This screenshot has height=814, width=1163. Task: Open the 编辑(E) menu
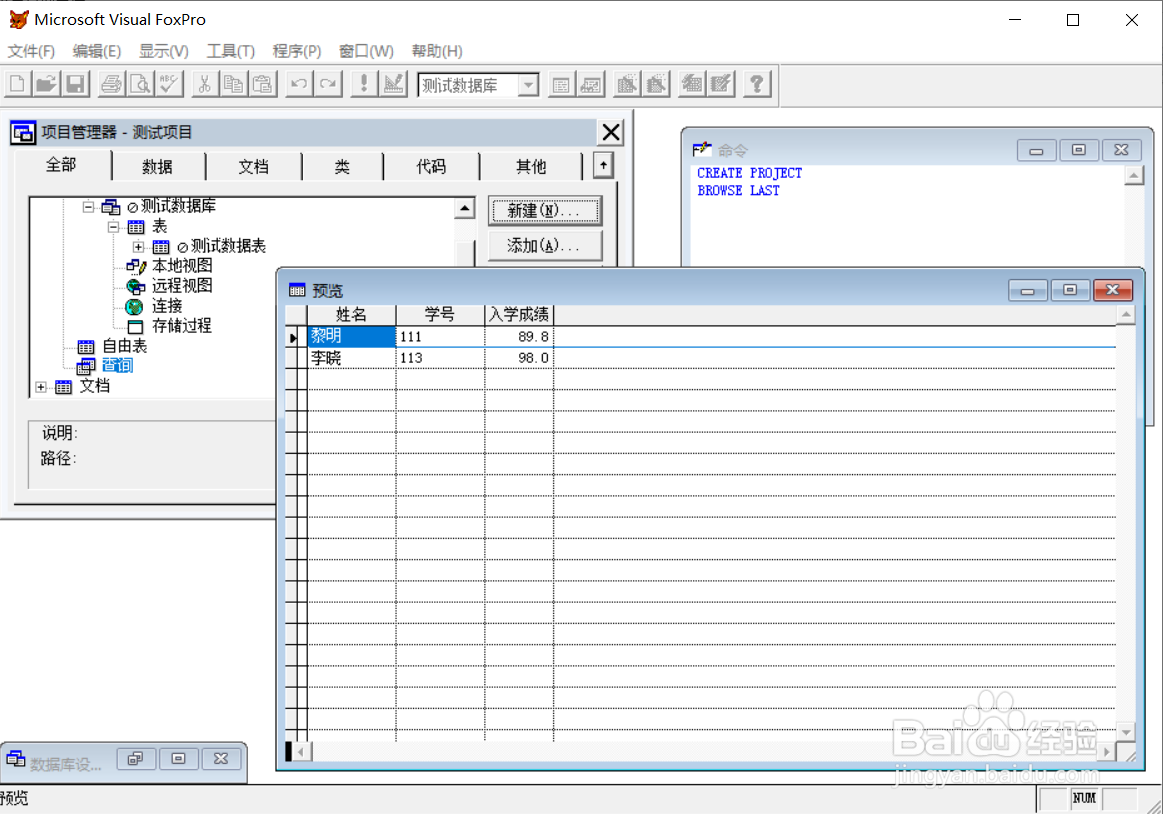97,51
